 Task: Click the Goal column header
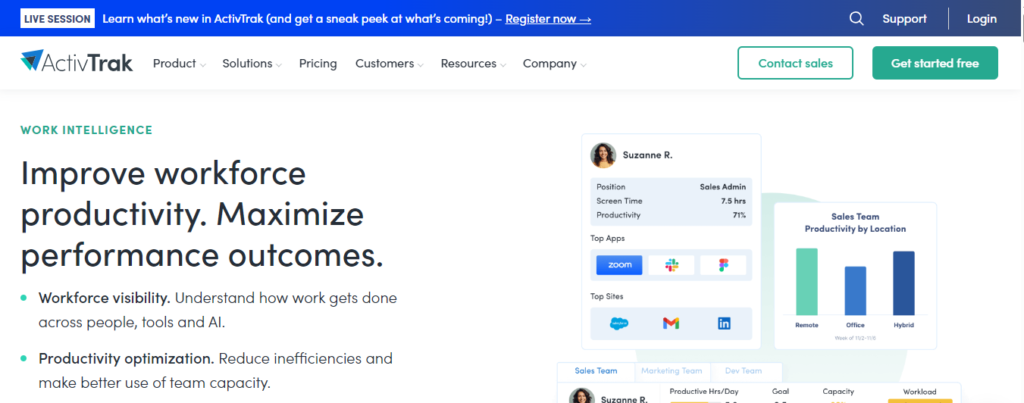(780, 391)
